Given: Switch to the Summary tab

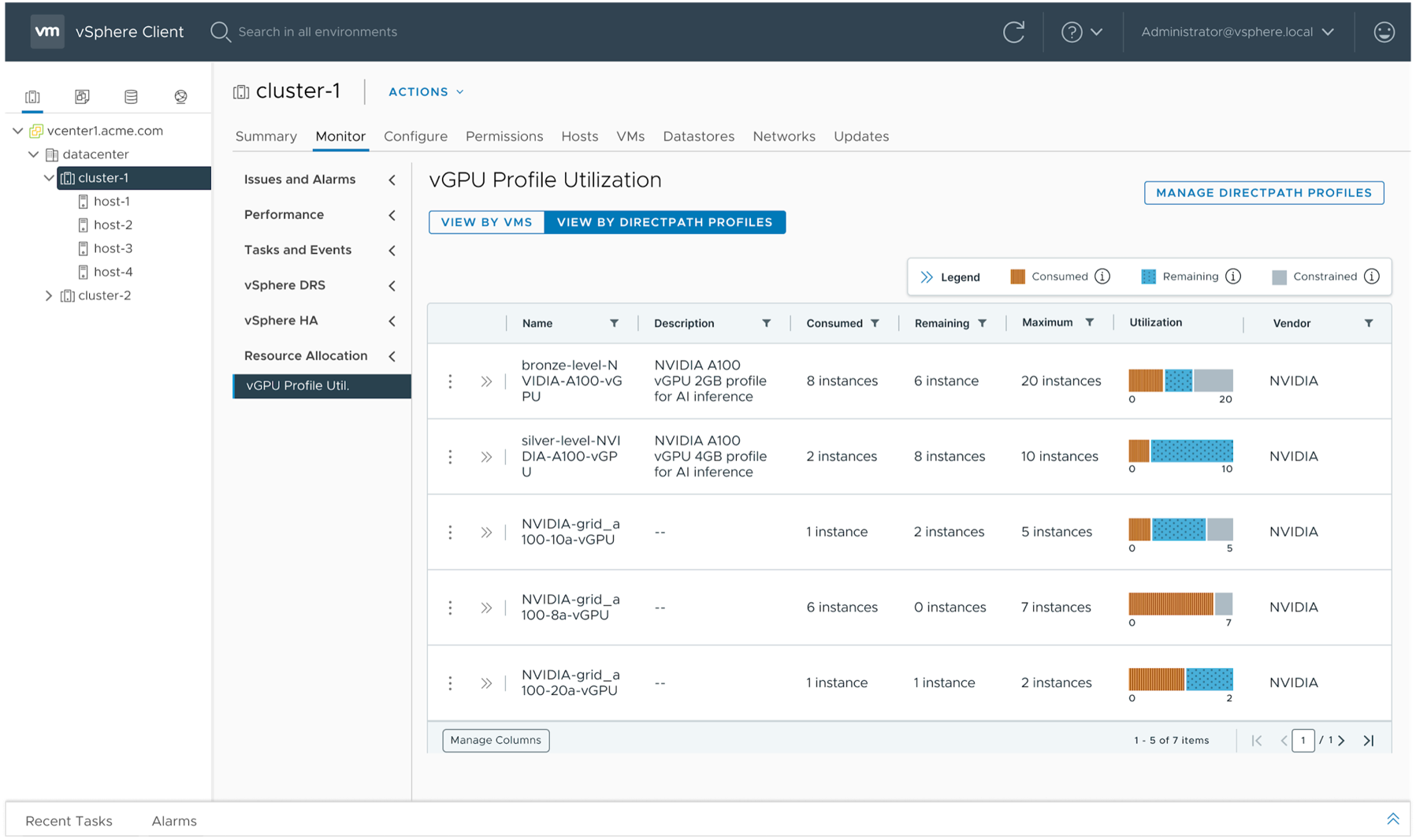Looking at the screenshot, I should click(266, 136).
